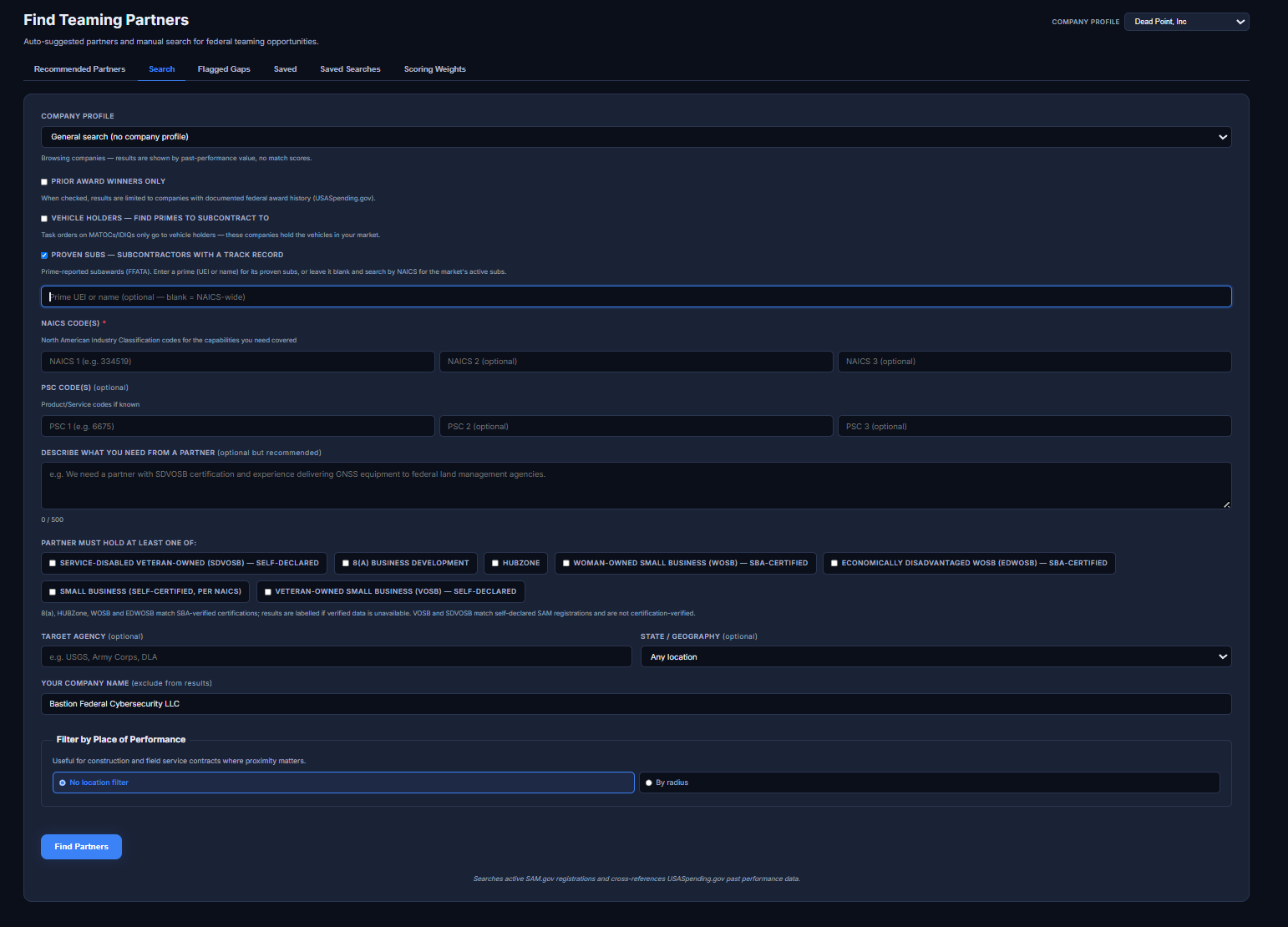1288x927 pixels.
Task: Click the NAICS 2 optional field
Action: tap(636, 362)
